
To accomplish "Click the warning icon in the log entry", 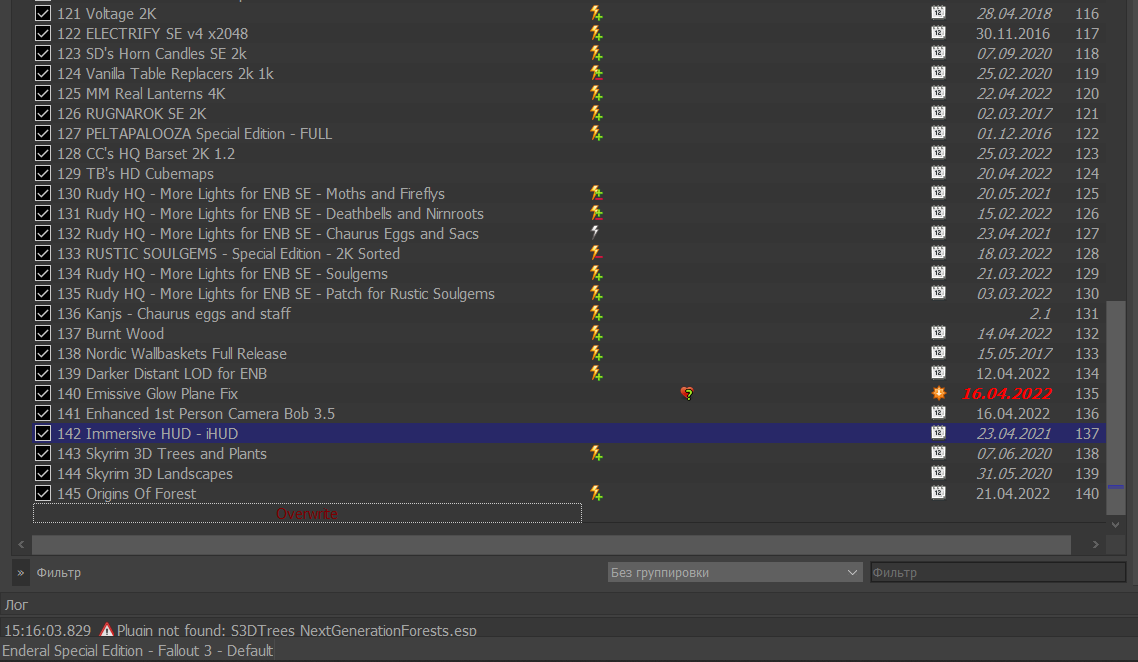I will (107, 629).
